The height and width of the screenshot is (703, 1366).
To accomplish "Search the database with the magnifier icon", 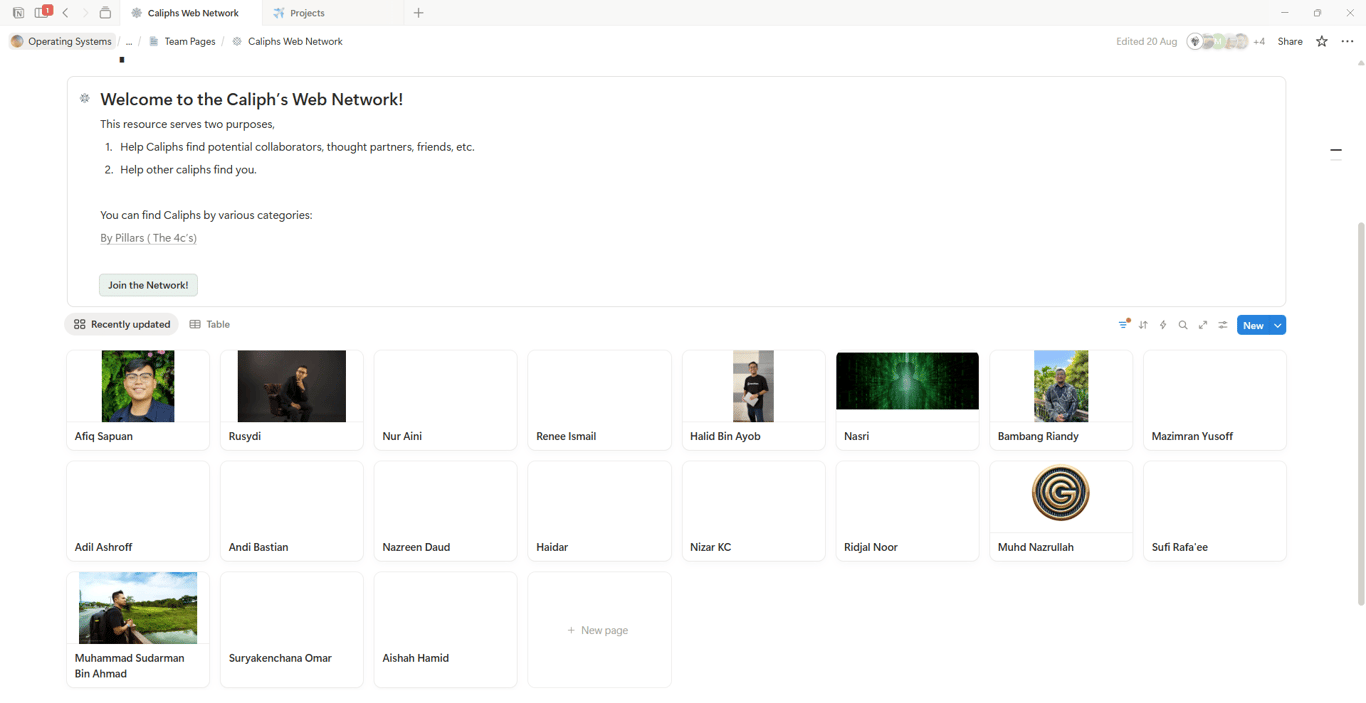I will click(1183, 325).
